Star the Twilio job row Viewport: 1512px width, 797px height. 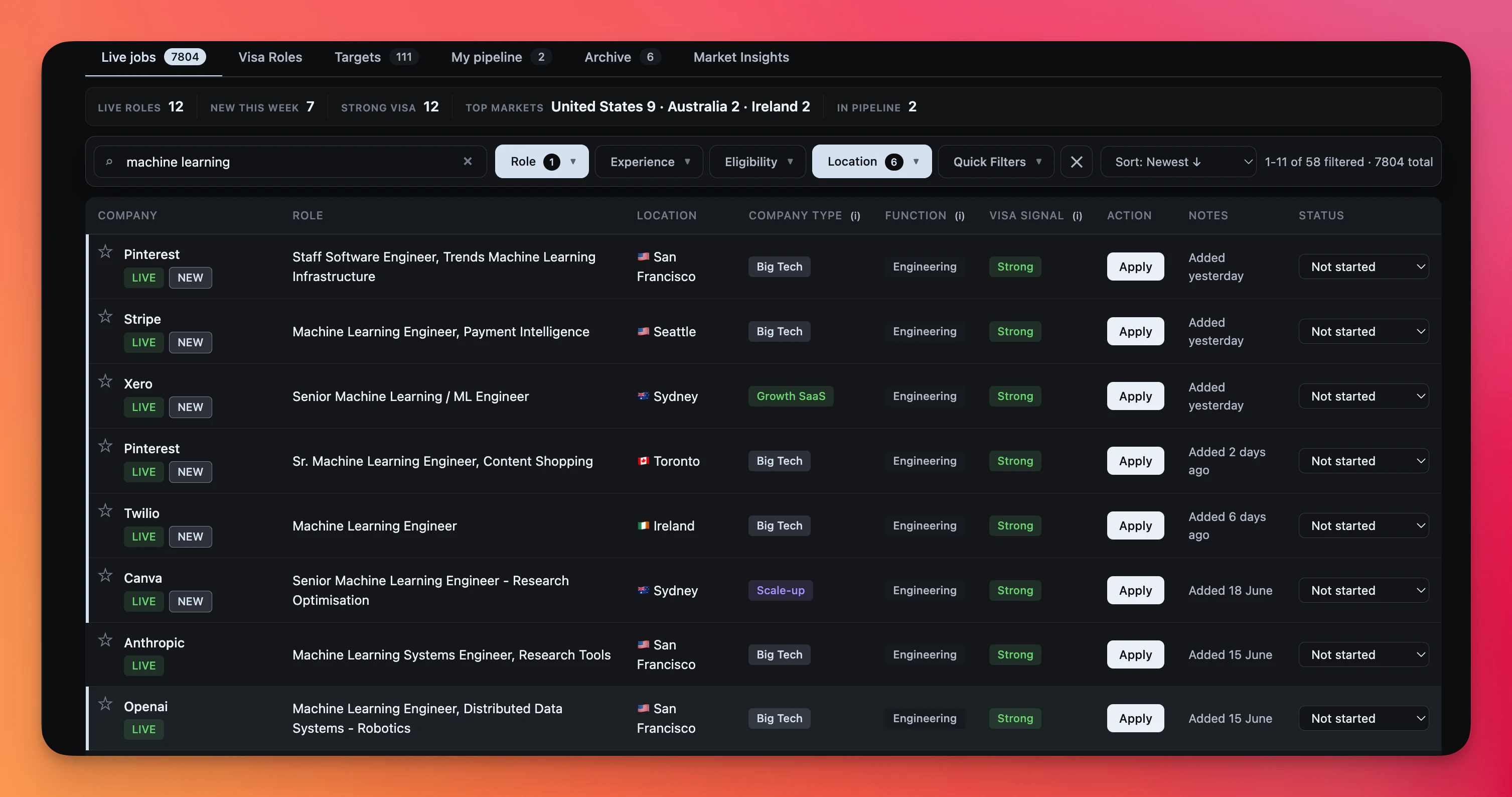click(105, 510)
